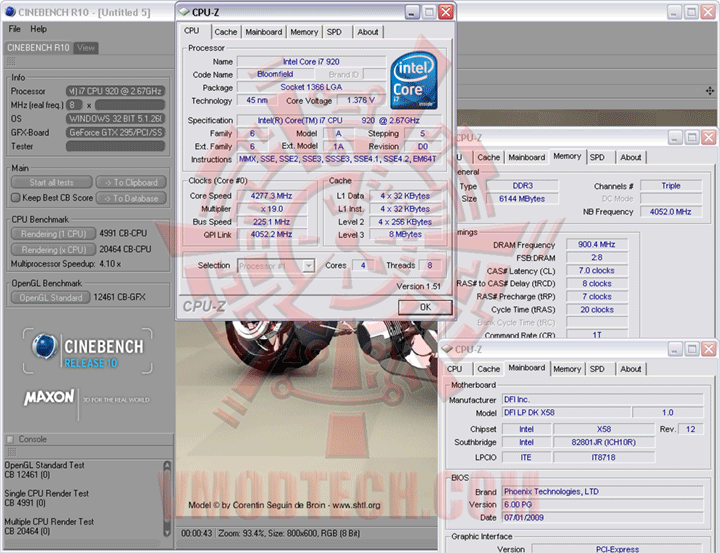
Task: Click the Bloomfield code name field
Action: point(275,74)
